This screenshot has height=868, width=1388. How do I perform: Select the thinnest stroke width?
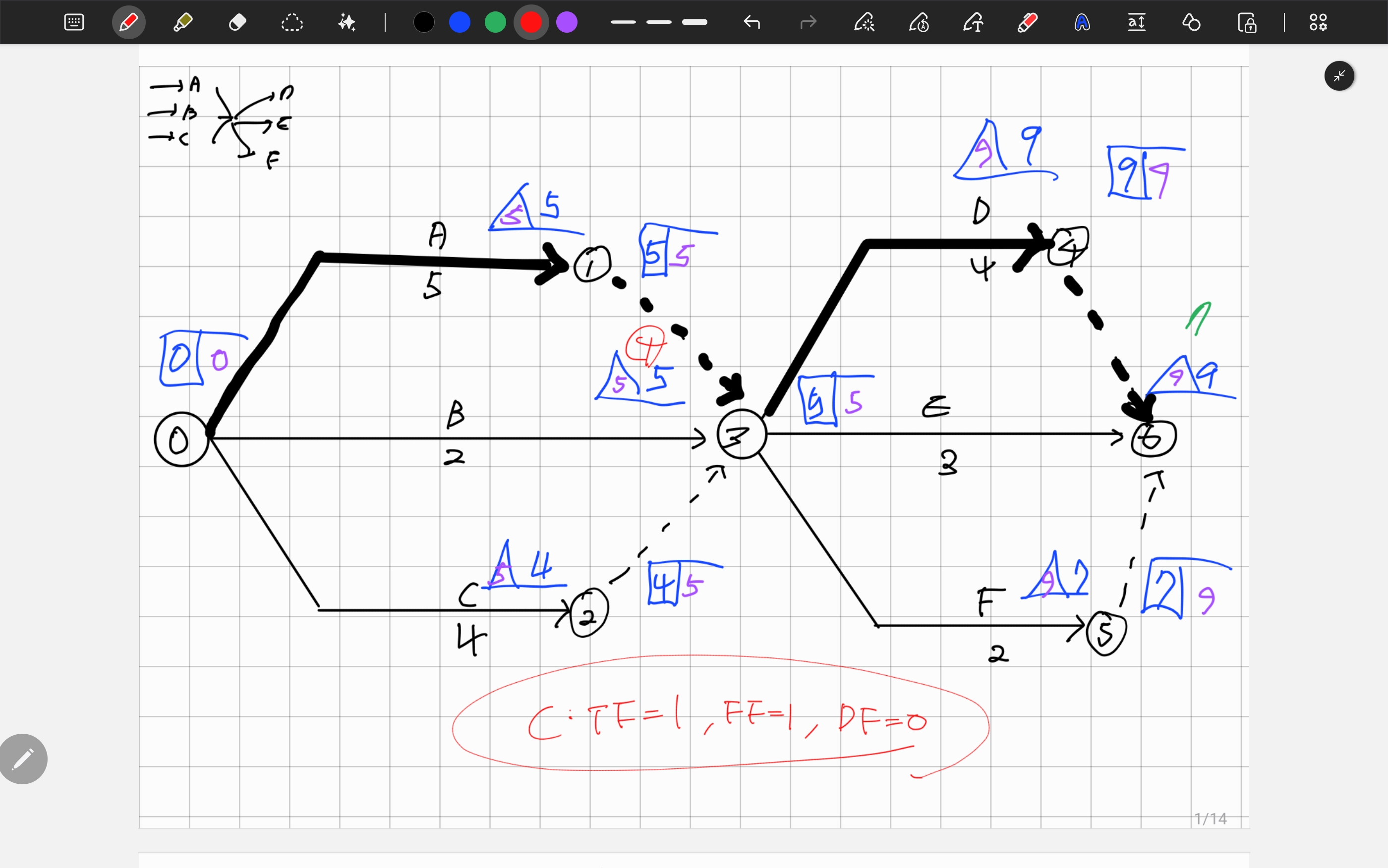point(623,22)
